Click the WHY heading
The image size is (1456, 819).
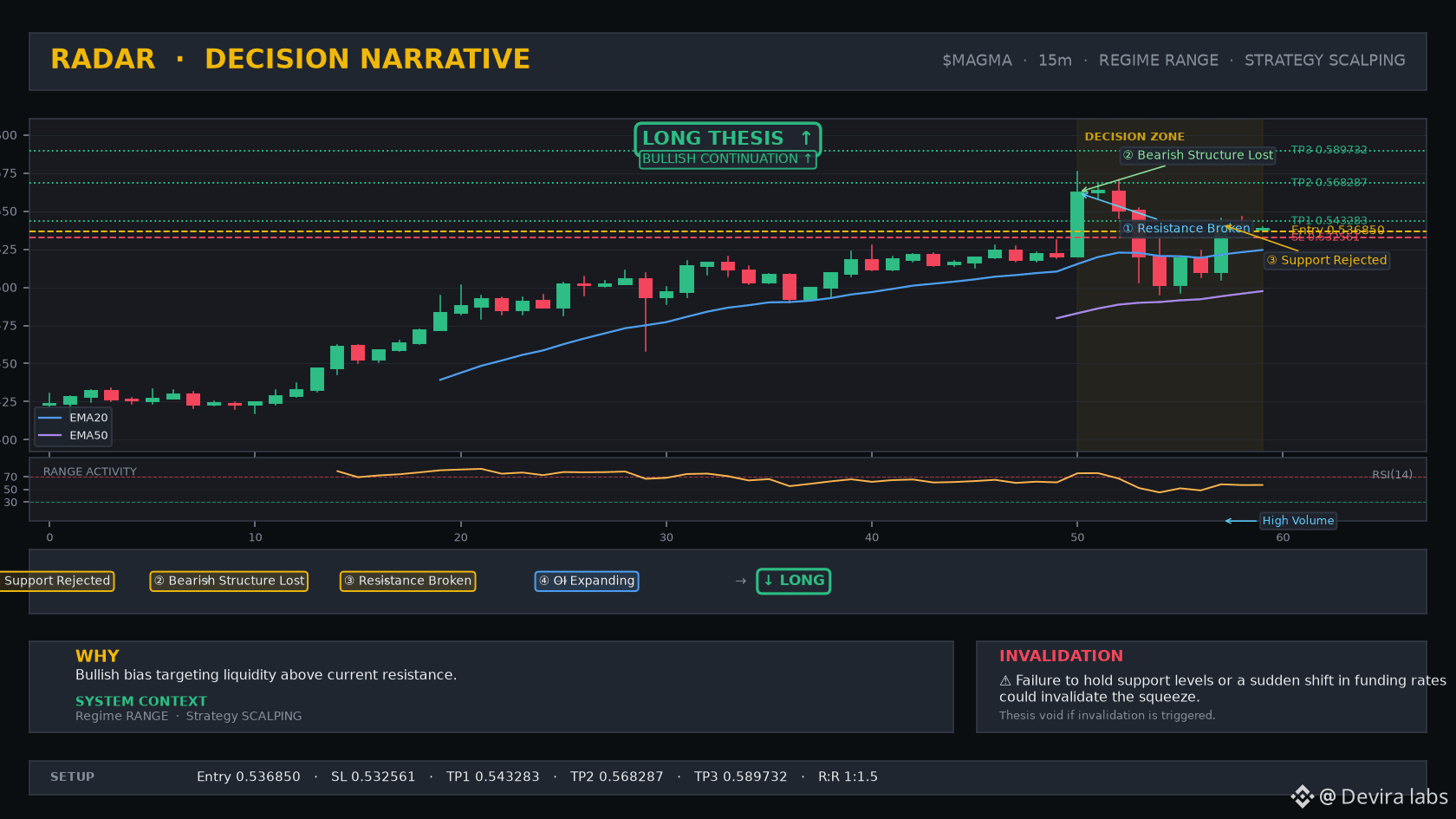(97, 656)
